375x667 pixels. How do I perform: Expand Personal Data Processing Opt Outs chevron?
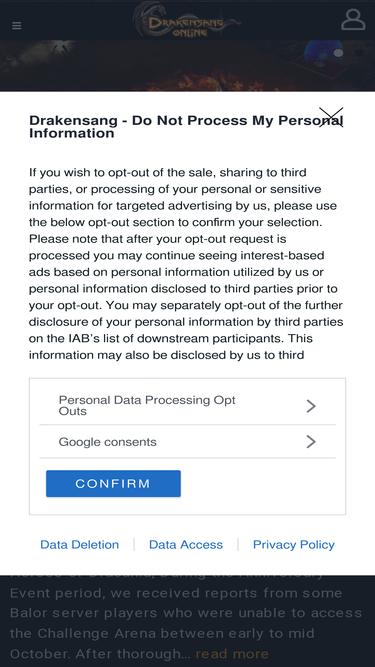coord(311,406)
